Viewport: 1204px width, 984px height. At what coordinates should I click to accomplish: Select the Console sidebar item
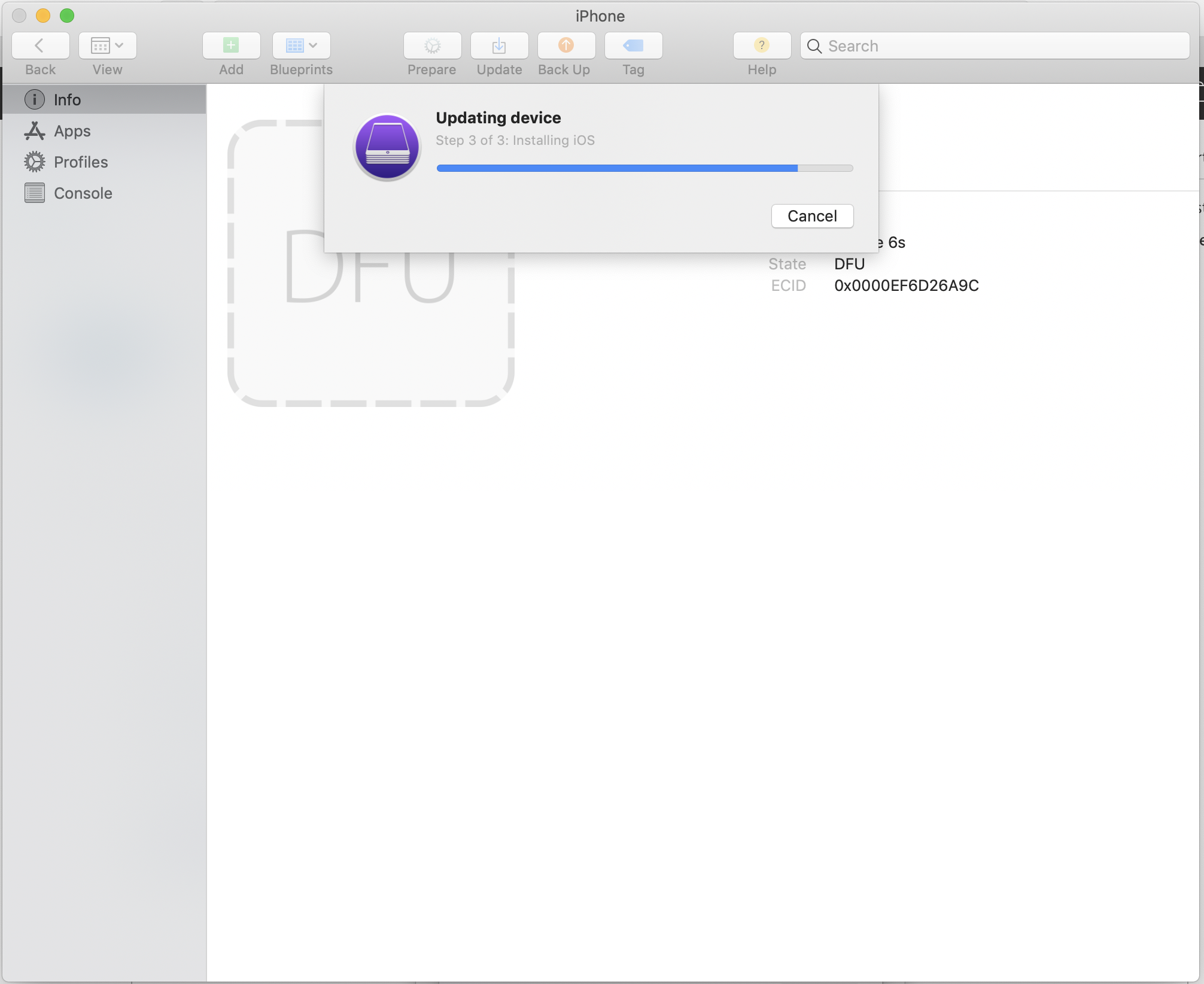pos(84,192)
